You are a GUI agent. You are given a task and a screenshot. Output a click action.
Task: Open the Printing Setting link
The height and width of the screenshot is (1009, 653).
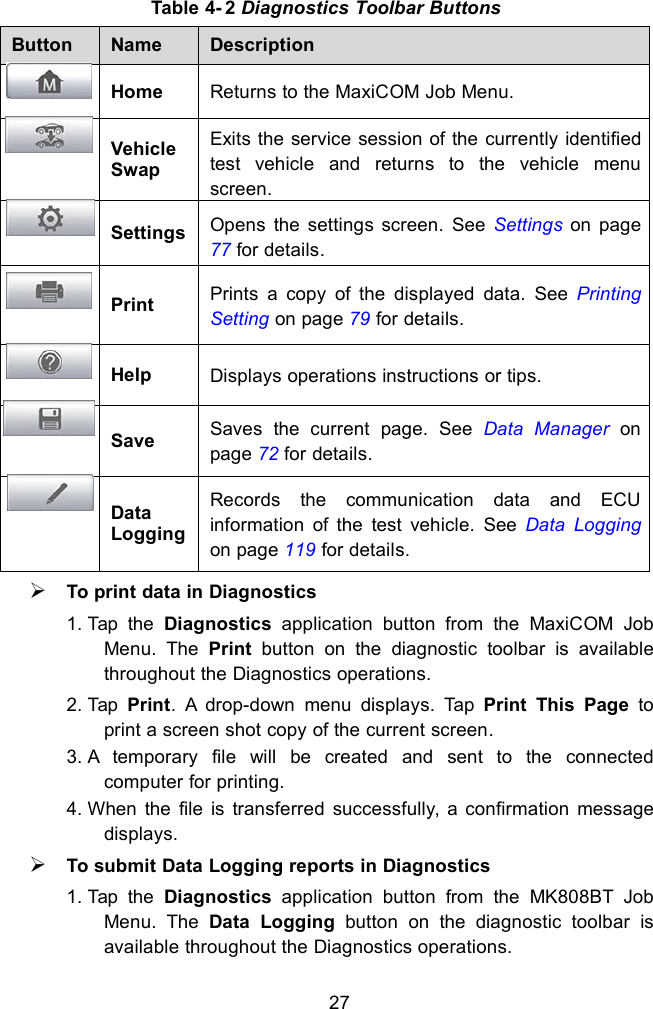(x=425, y=306)
